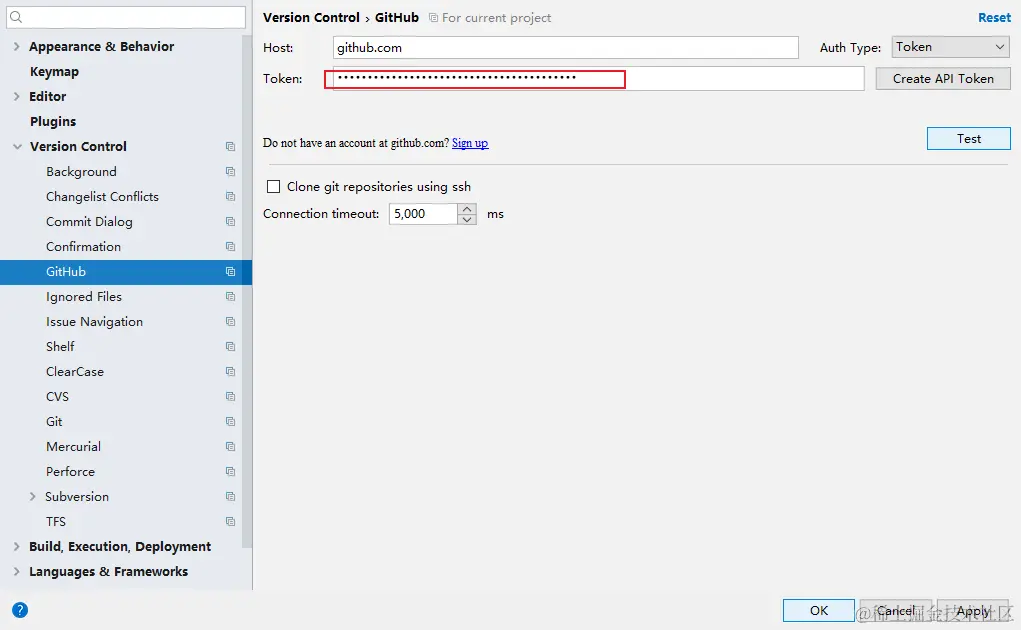1021x630 pixels.
Task: Click the settings search box
Action: pos(126,18)
